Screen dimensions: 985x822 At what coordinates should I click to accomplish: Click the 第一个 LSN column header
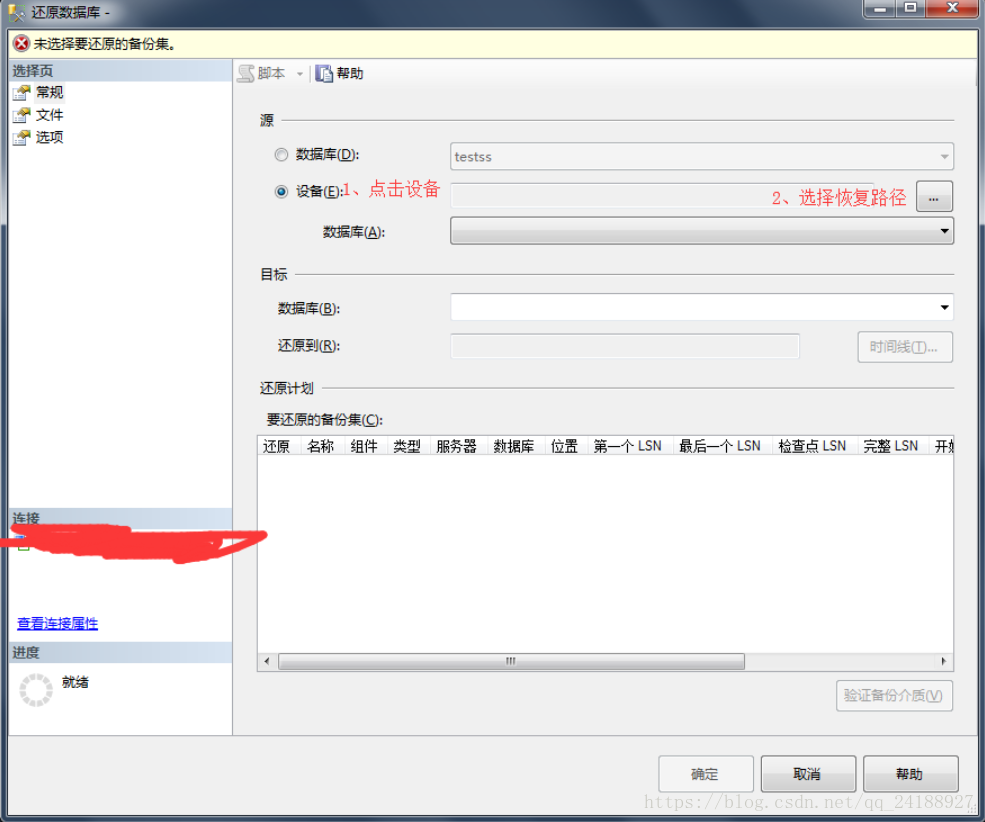tap(630, 446)
